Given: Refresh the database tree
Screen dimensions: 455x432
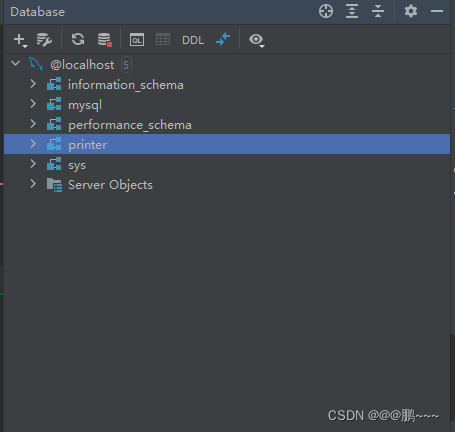Looking at the screenshot, I should click(78, 39).
